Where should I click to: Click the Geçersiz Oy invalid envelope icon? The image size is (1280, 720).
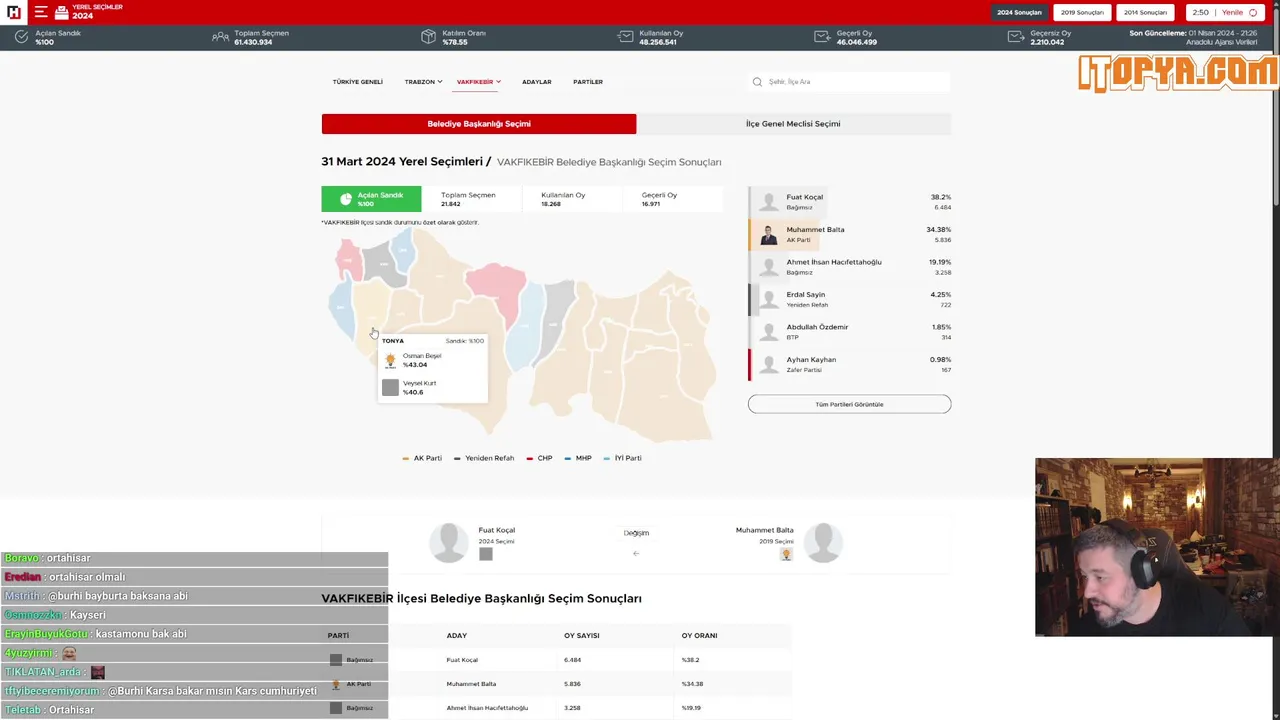click(1016, 37)
